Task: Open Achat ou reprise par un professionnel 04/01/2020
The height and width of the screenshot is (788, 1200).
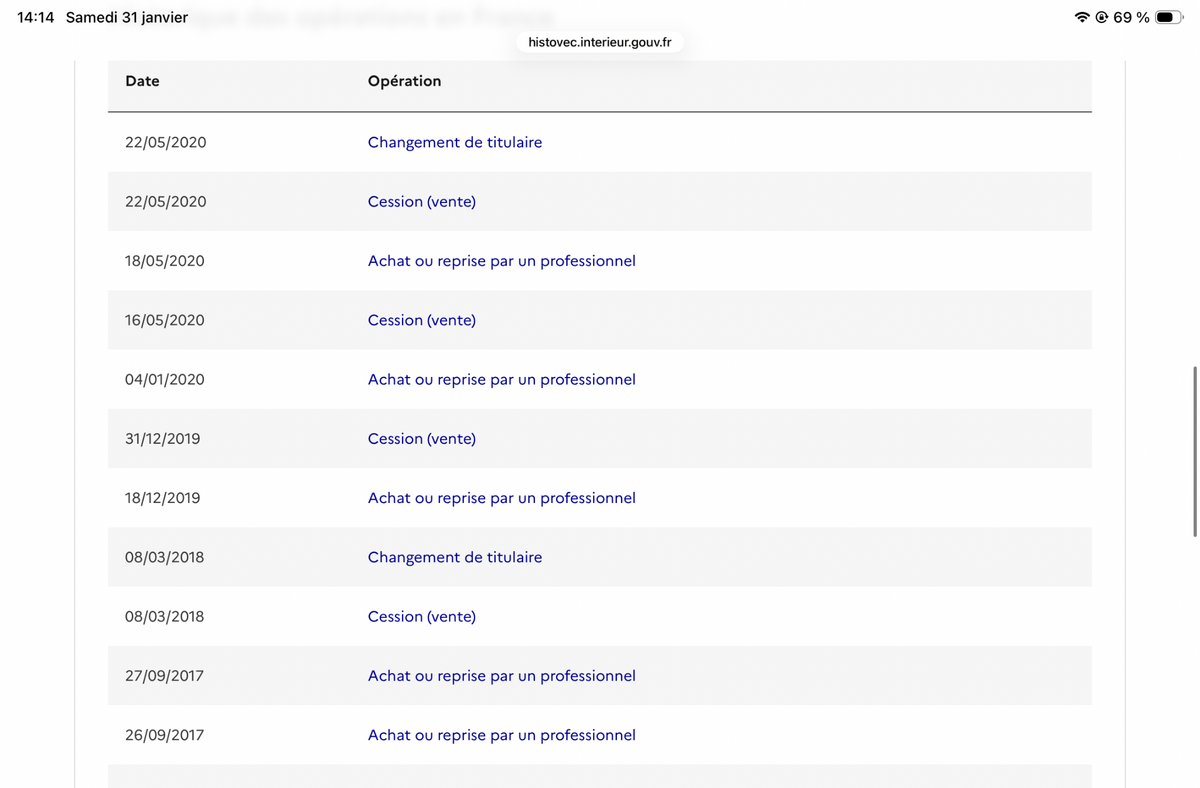Action: coord(502,379)
